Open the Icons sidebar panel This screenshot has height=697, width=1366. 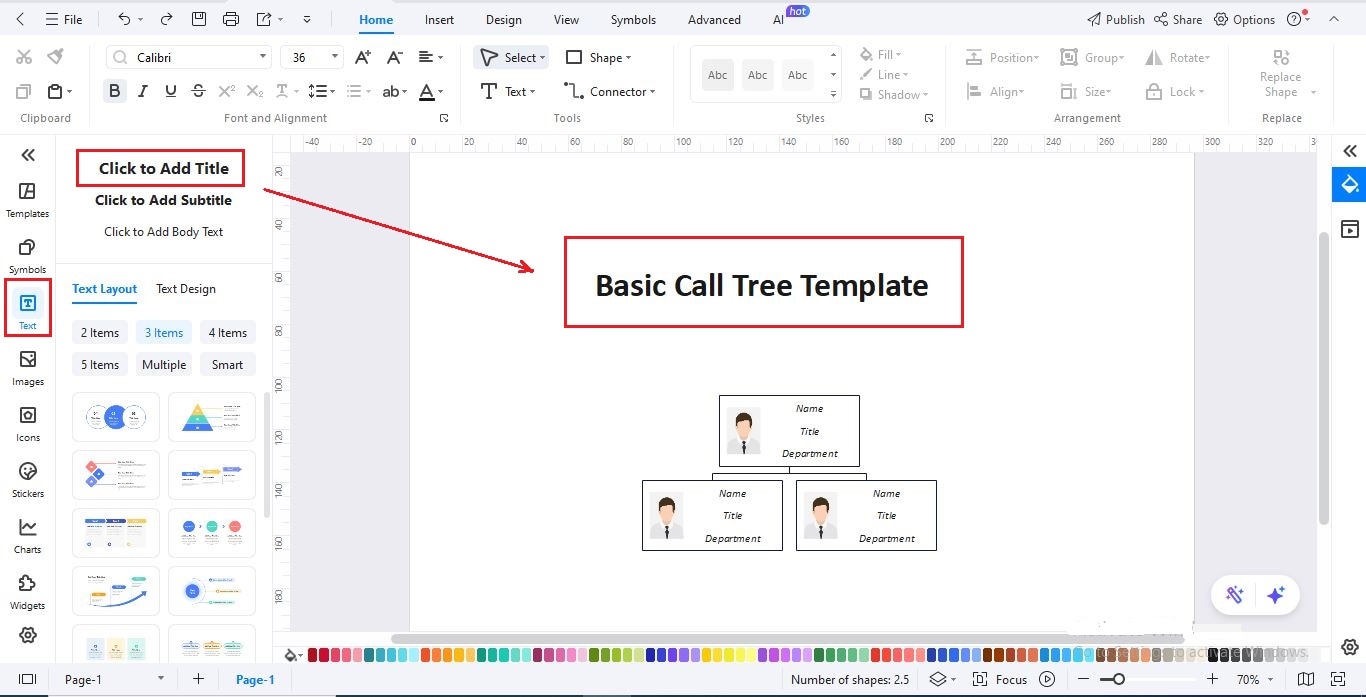pos(28,424)
